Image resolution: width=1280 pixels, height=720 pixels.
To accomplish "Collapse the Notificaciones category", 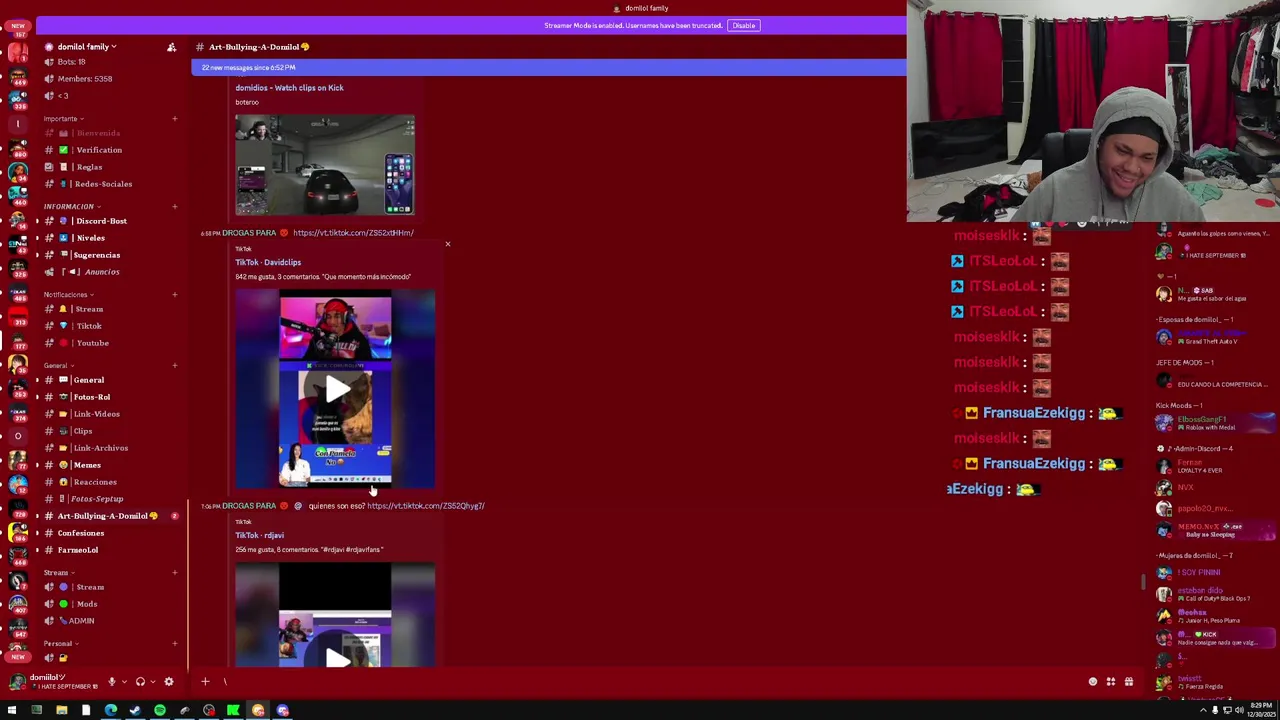I will coord(67,294).
